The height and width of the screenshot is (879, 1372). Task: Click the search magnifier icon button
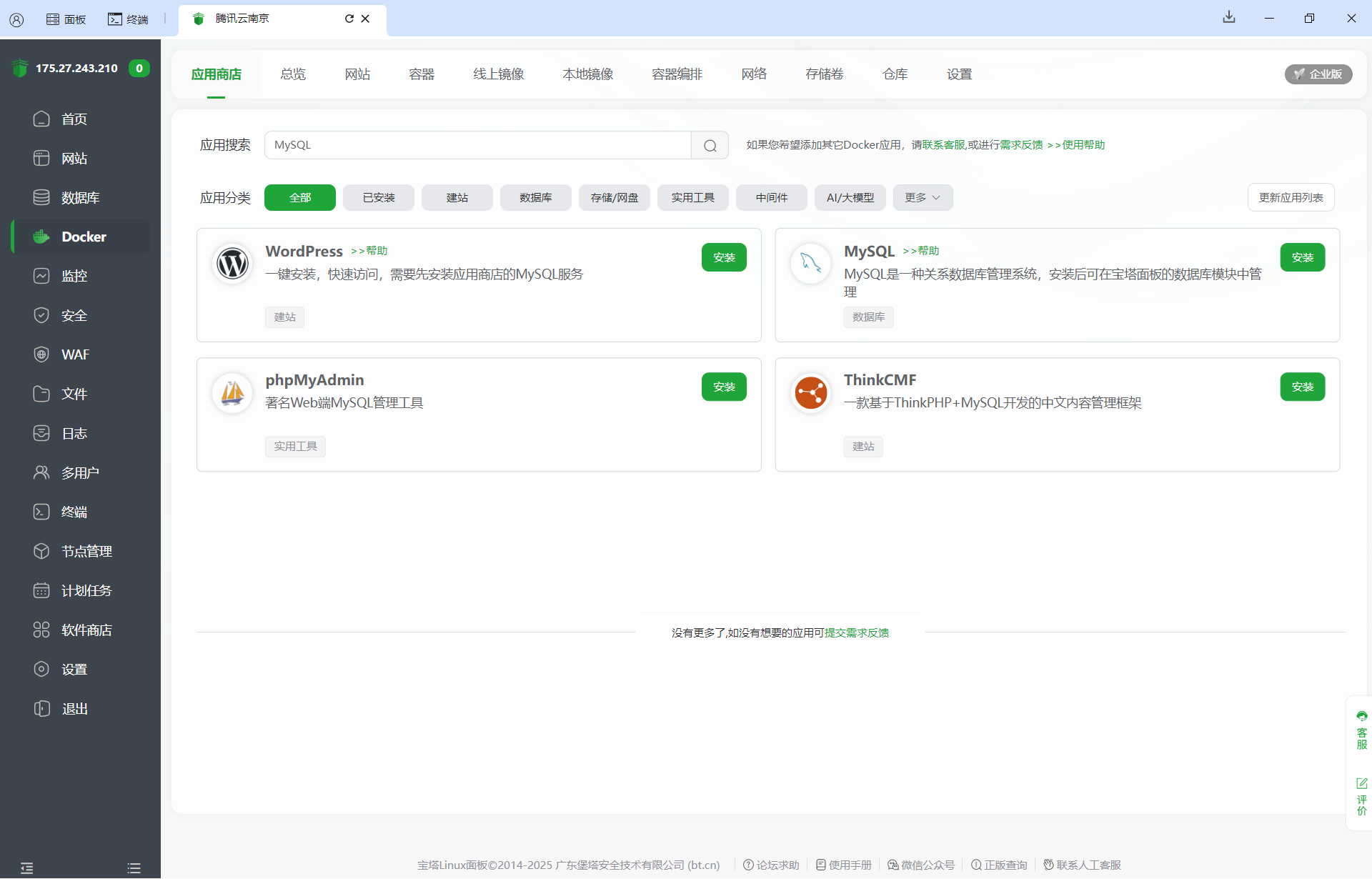pos(710,145)
